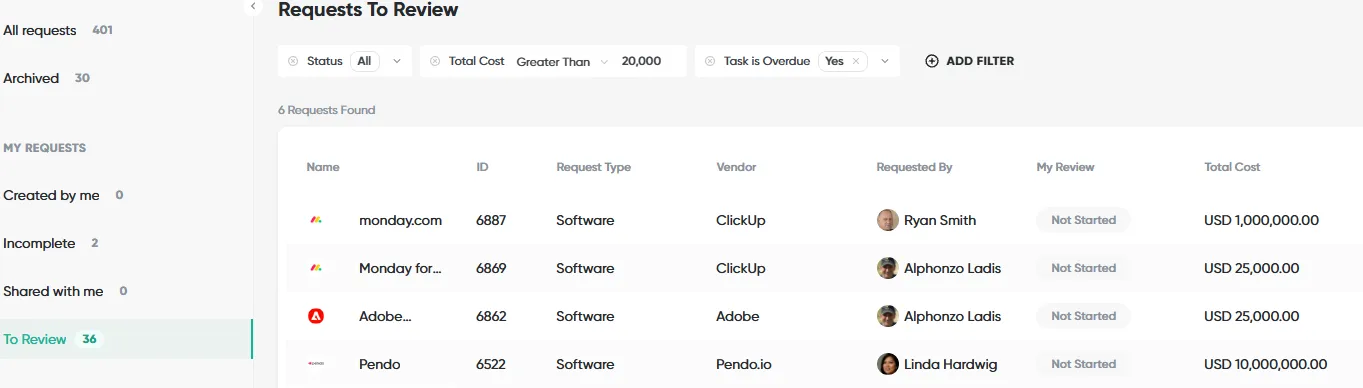Click the plus icon beside ADD FILTER
The height and width of the screenshot is (388, 1363).
932,61
